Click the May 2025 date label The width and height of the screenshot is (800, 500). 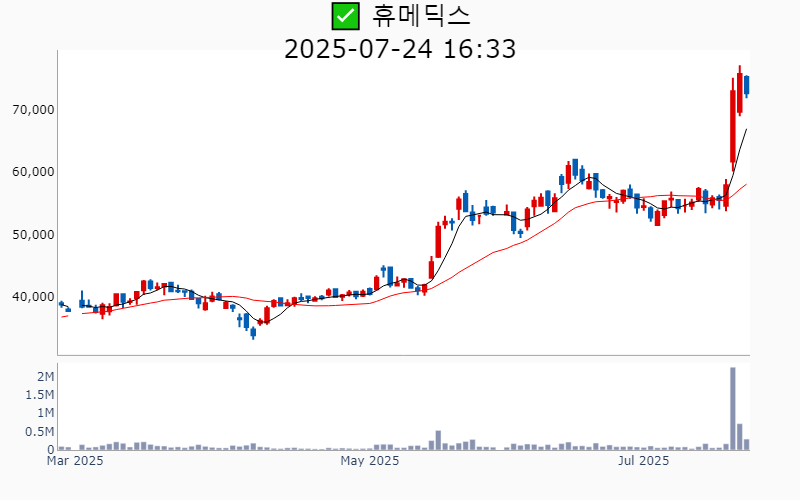[370, 461]
